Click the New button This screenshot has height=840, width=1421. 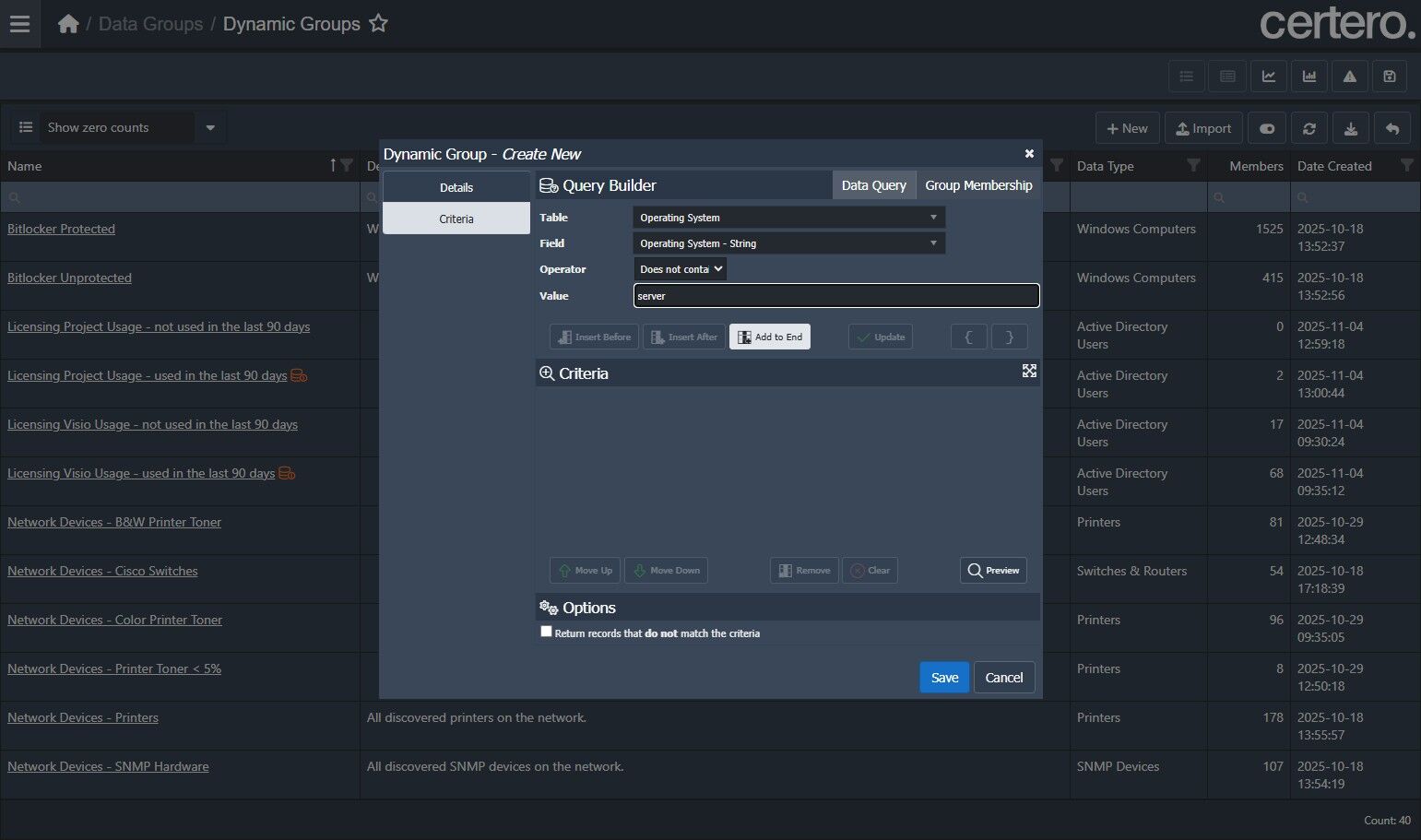click(x=1128, y=129)
